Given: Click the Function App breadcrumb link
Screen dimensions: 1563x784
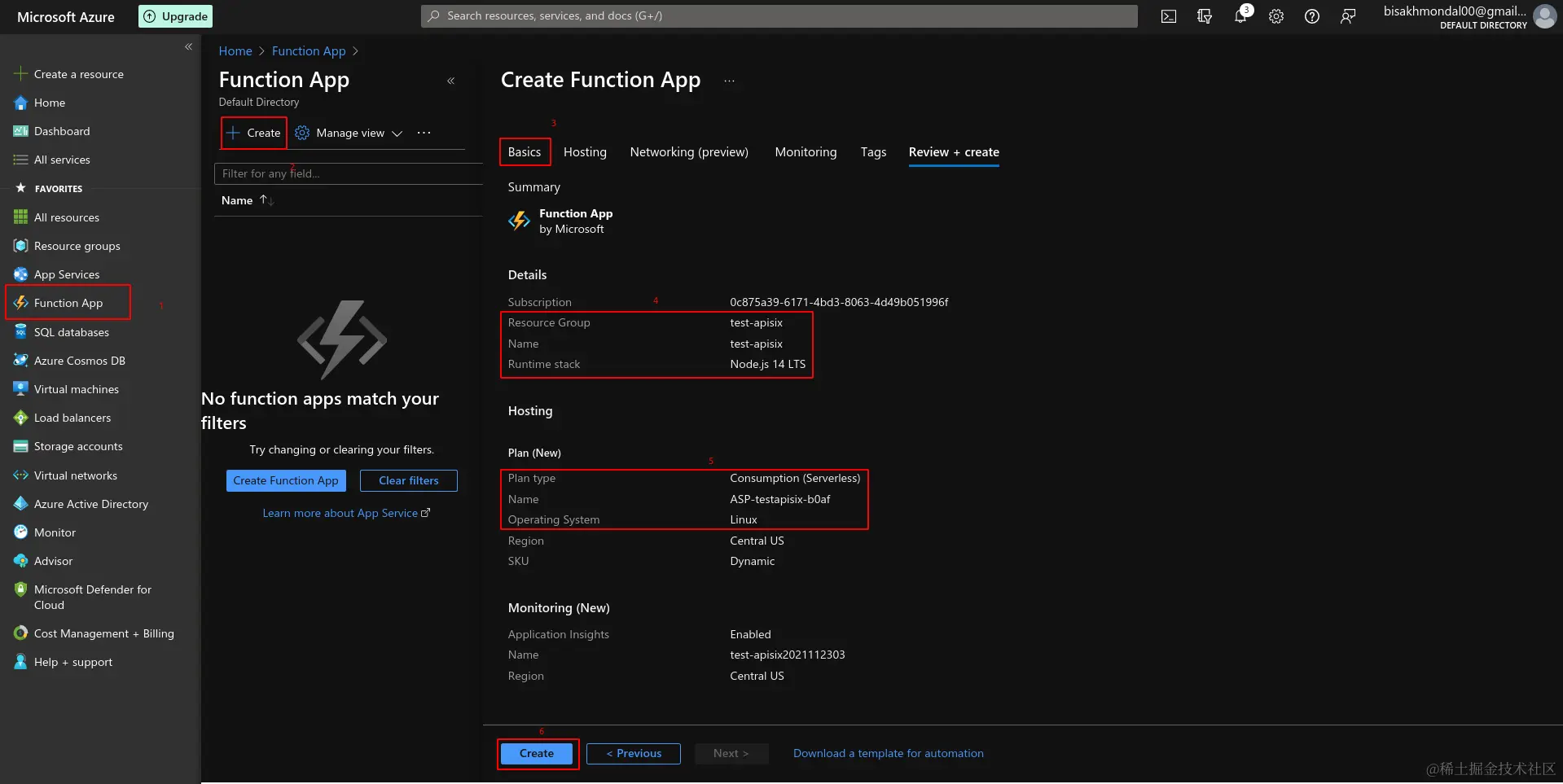Looking at the screenshot, I should [x=309, y=50].
